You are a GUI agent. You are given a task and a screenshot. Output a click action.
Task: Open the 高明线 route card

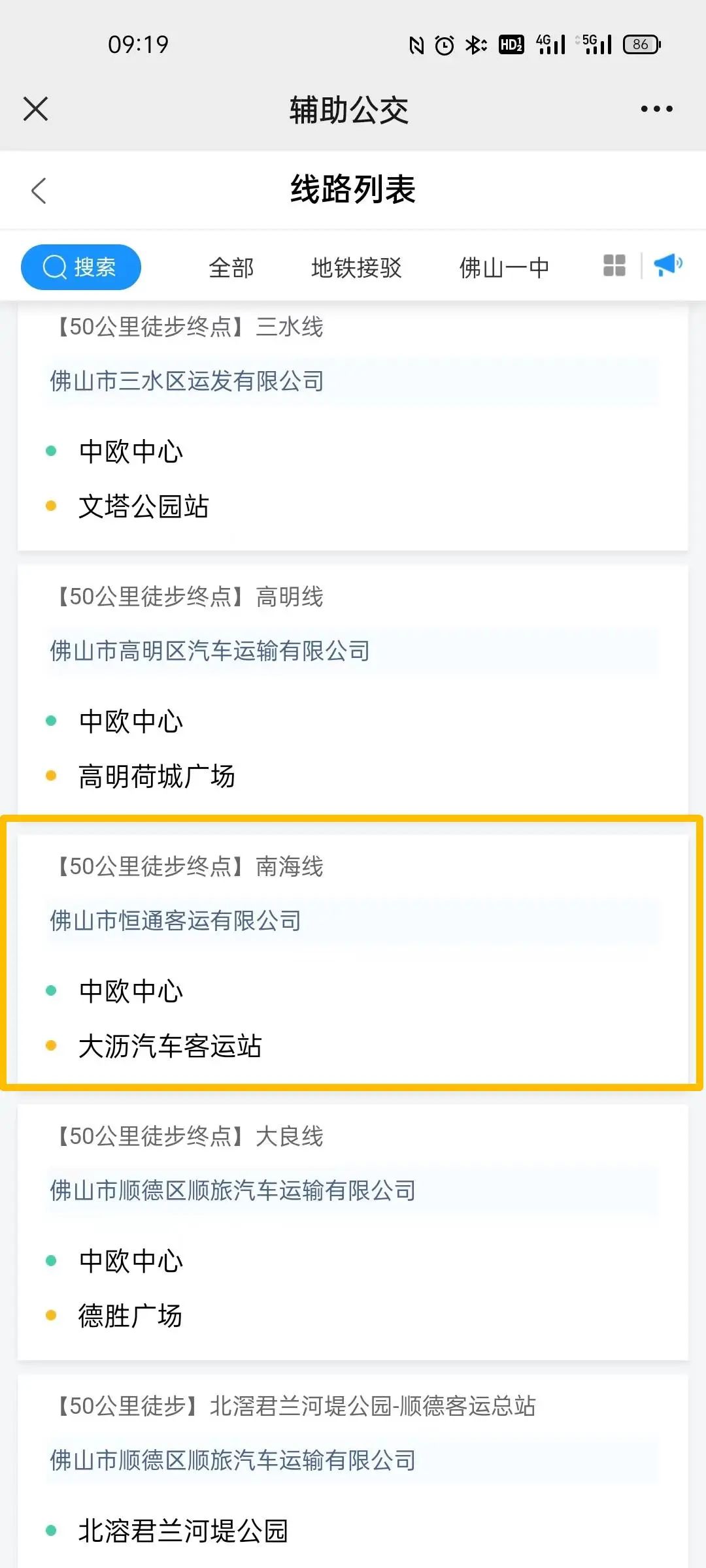(353, 689)
